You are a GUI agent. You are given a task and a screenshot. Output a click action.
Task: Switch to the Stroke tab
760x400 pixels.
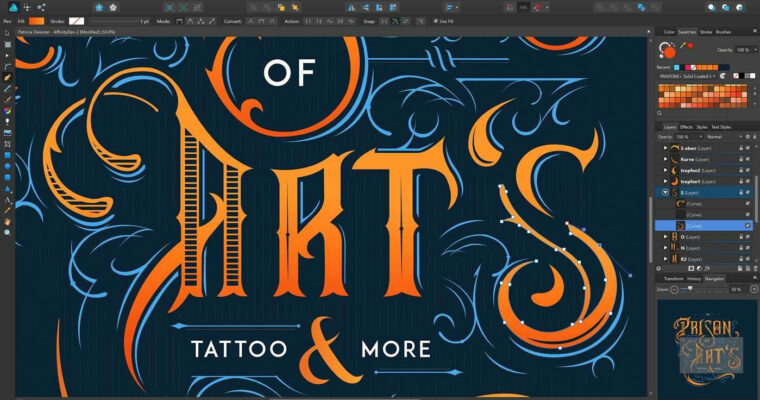pos(706,32)
